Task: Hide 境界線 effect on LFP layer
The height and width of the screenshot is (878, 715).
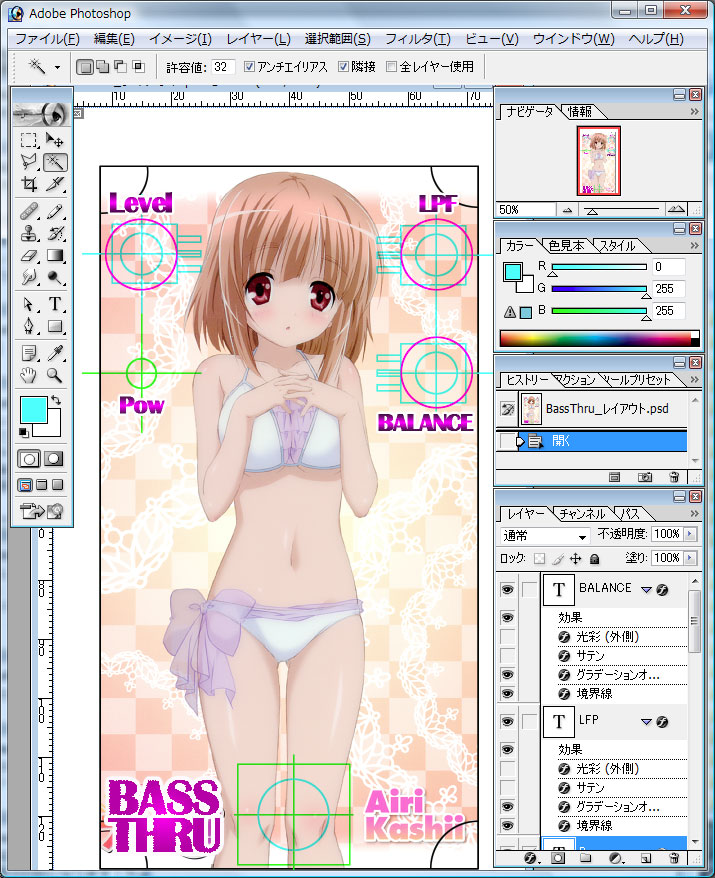Action: point(507,826)
